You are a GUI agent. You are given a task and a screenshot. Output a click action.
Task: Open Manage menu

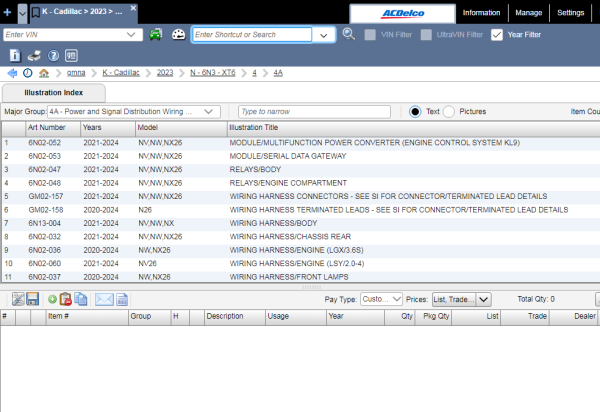click(528, 13)
